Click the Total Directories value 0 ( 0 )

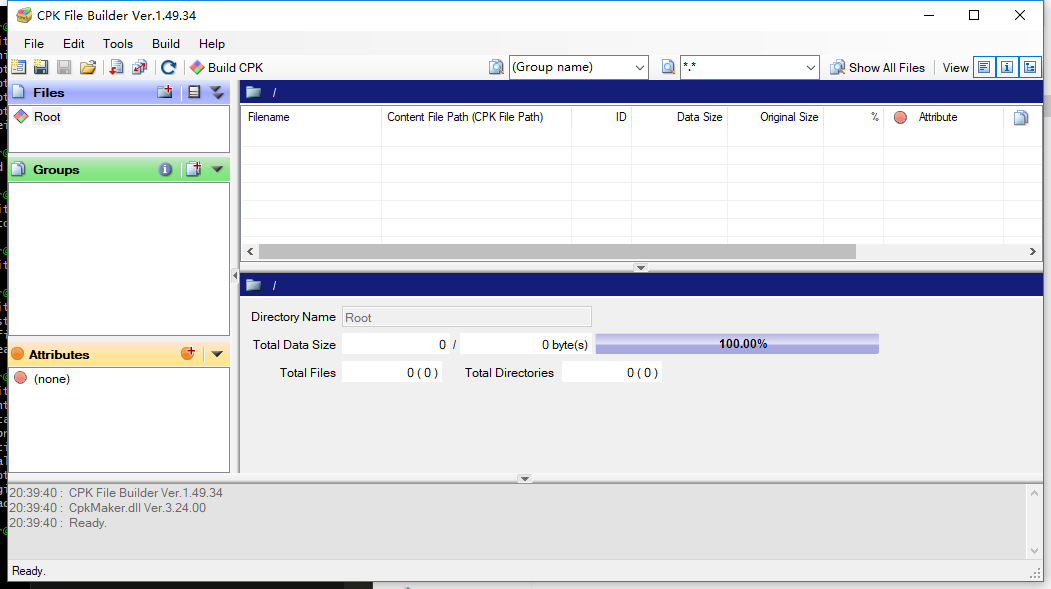point(611,373)
